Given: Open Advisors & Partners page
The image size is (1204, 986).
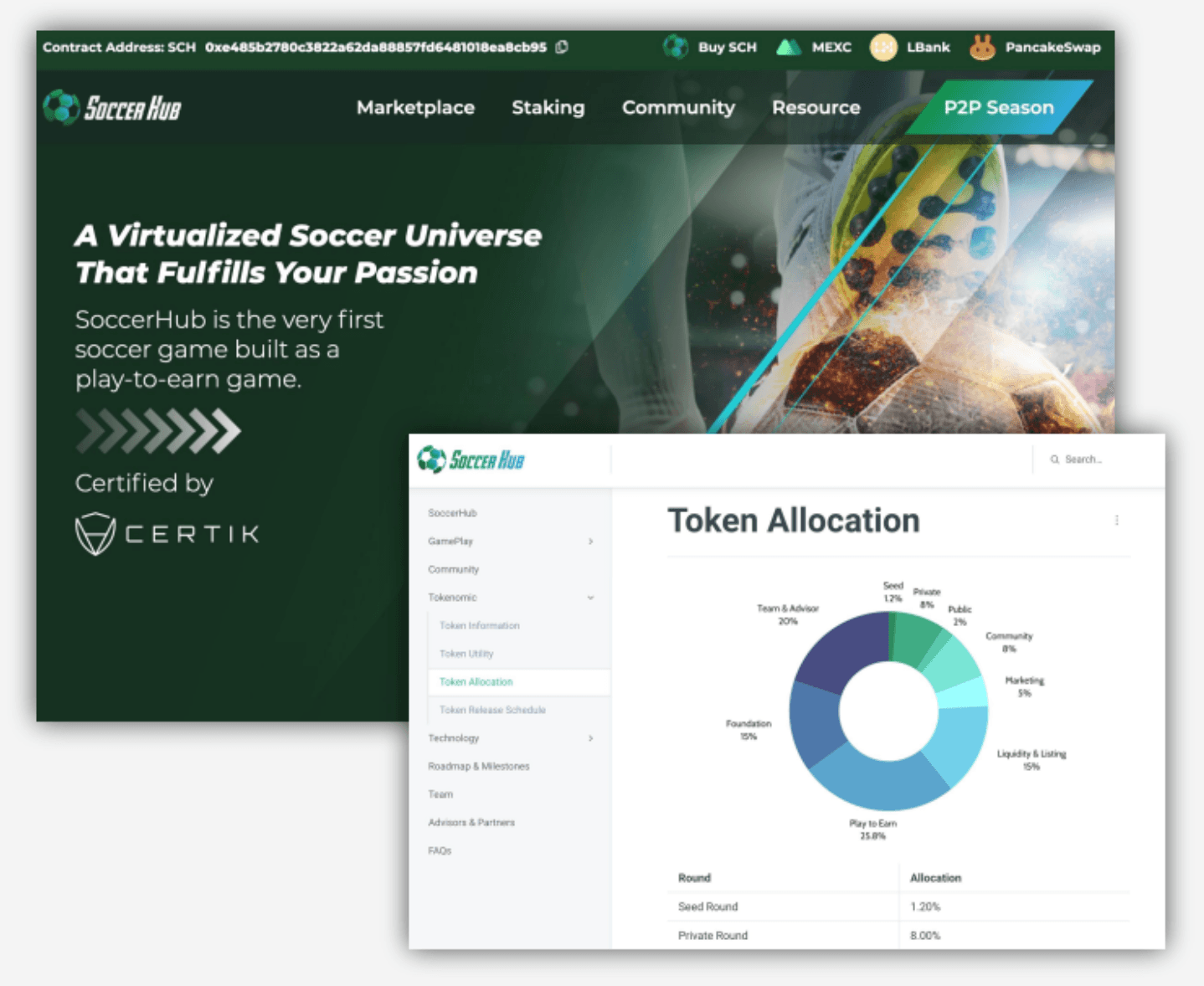Looking at the screenshot, I should (x=471, y=823).
